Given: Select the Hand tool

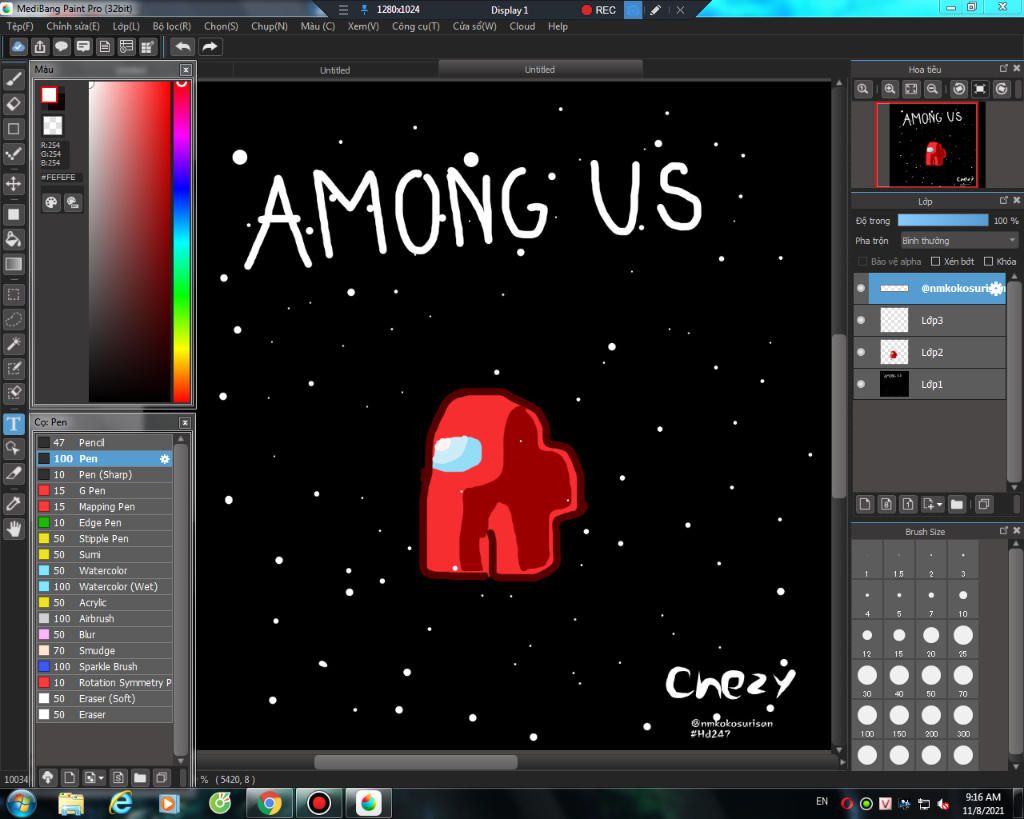Looking at the screenshot, I should 14,528.
